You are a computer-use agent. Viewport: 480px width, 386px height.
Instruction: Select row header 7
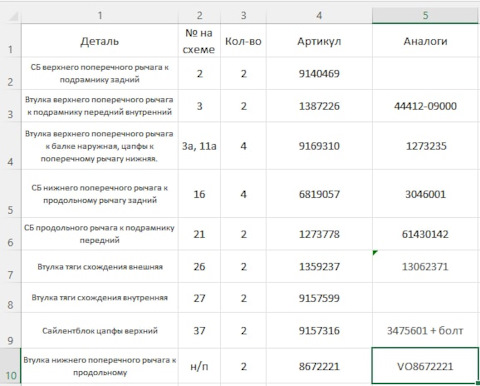click(x=11, y=267)
